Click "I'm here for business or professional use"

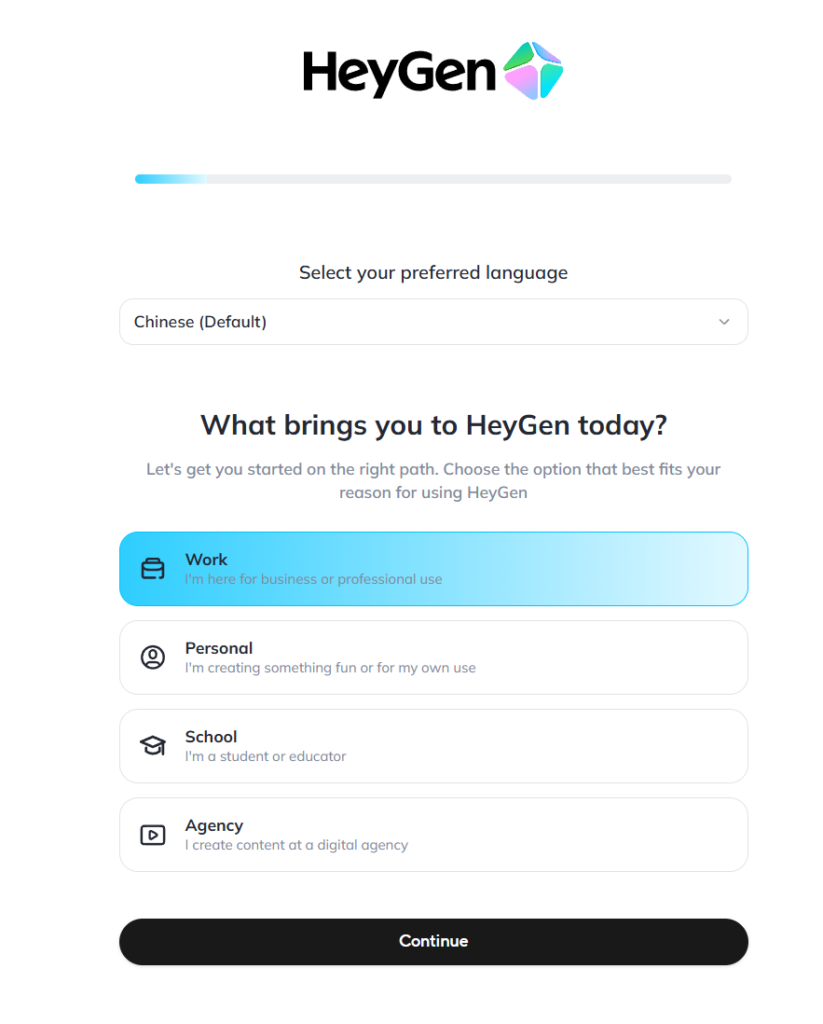[313, 579]
